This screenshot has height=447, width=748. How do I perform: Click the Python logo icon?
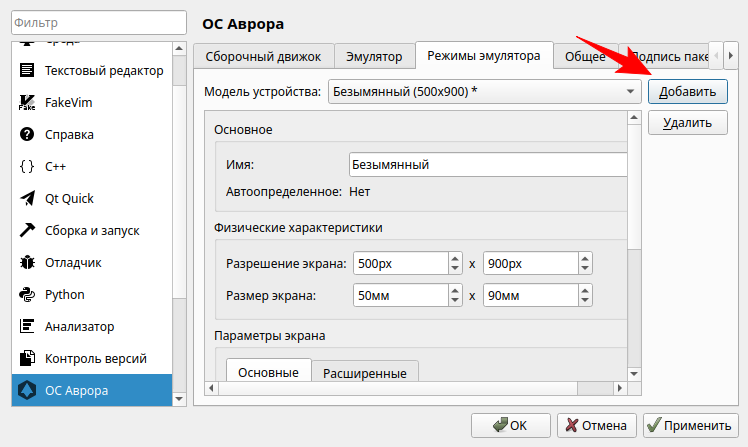27,294
